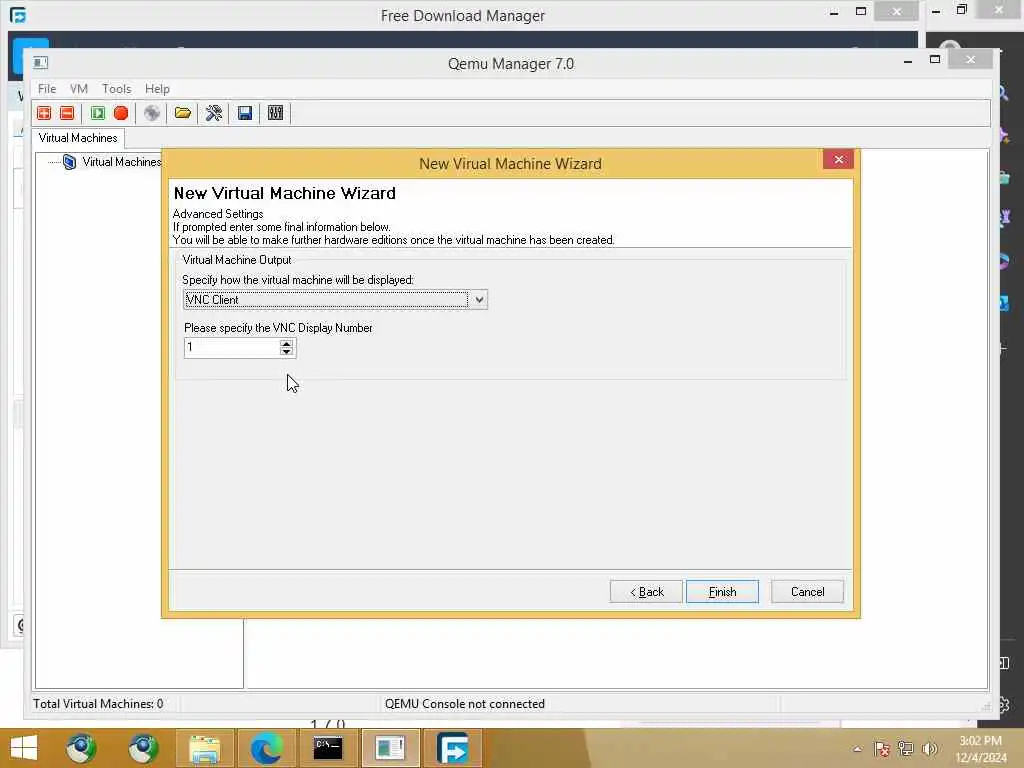Viewport: 1024px width, 768px height.
Task: Cancel the New Virtual Machine Wizard
Action: pos(807,592)
